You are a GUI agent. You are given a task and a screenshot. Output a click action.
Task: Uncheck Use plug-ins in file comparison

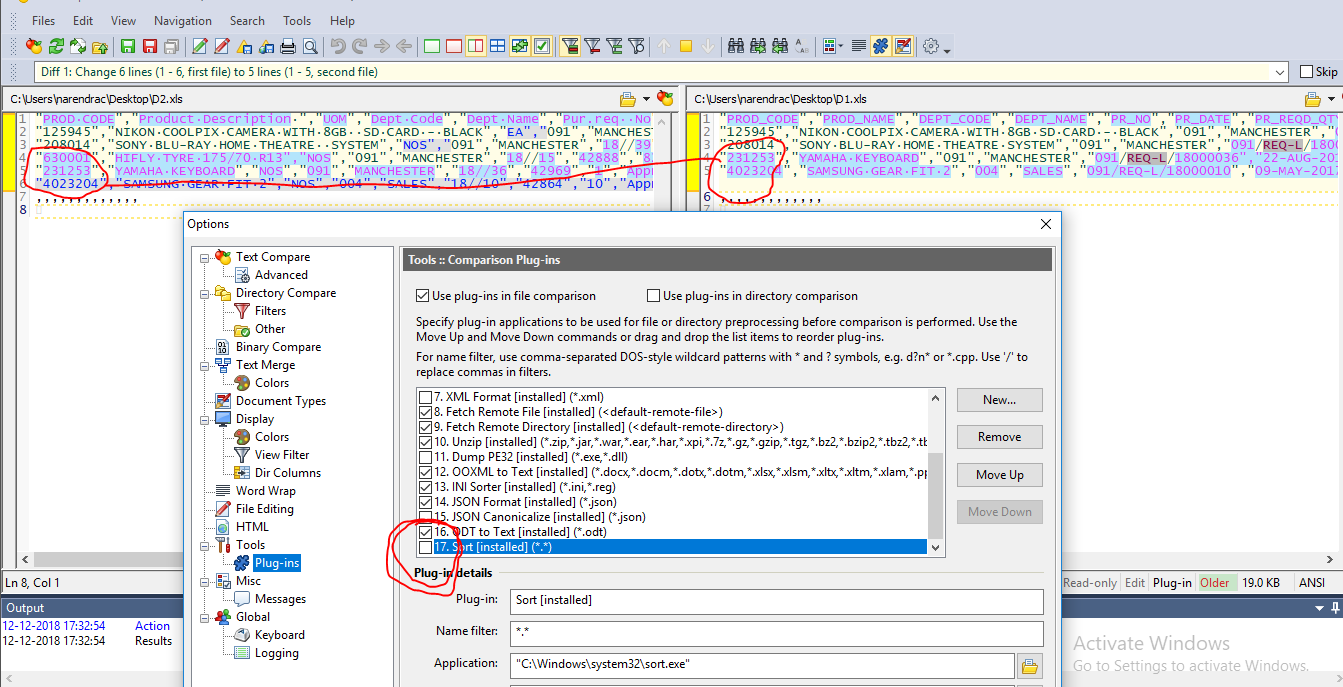422,296
